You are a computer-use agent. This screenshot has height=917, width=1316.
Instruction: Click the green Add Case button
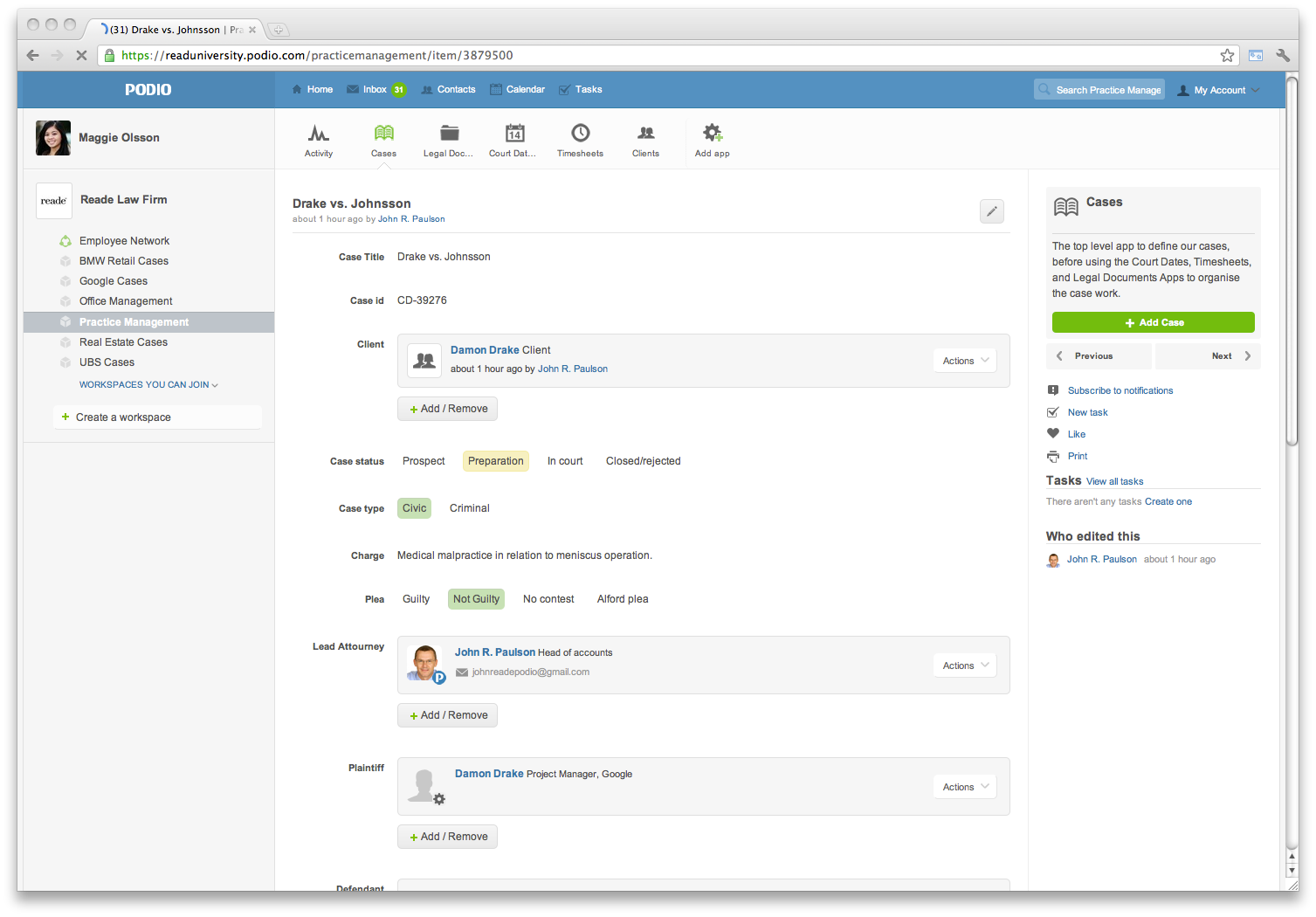(1153, 322)
